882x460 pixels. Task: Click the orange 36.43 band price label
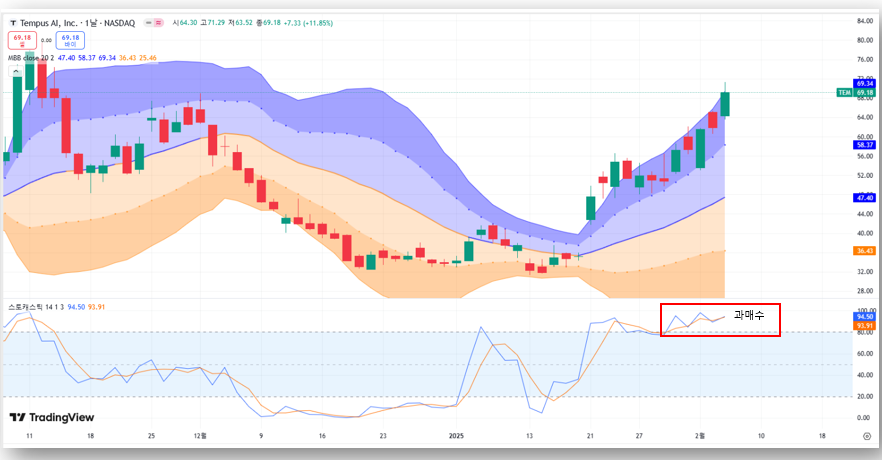coord(865,251)
